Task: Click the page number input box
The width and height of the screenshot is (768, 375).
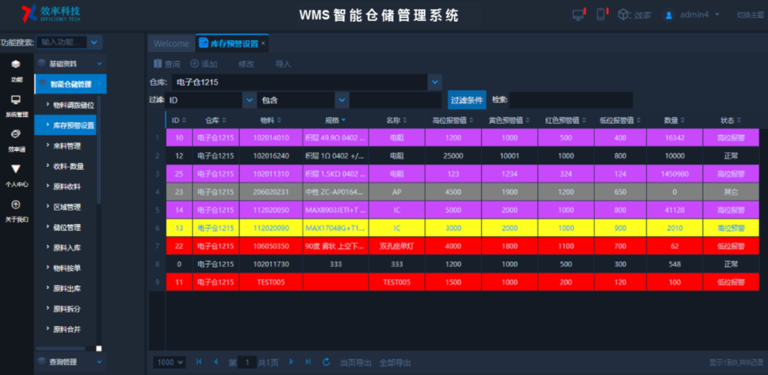Action: (247, 362)
